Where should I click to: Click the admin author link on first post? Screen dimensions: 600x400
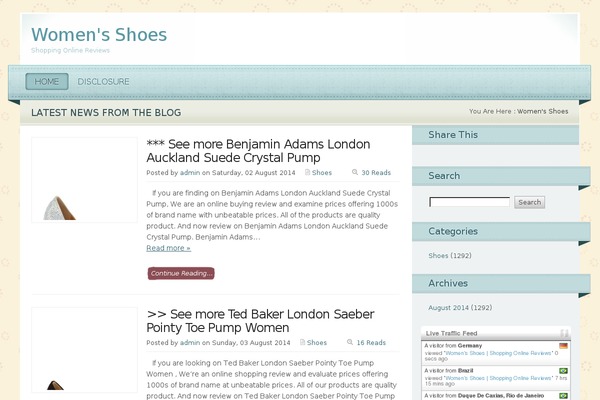[190, 173]
